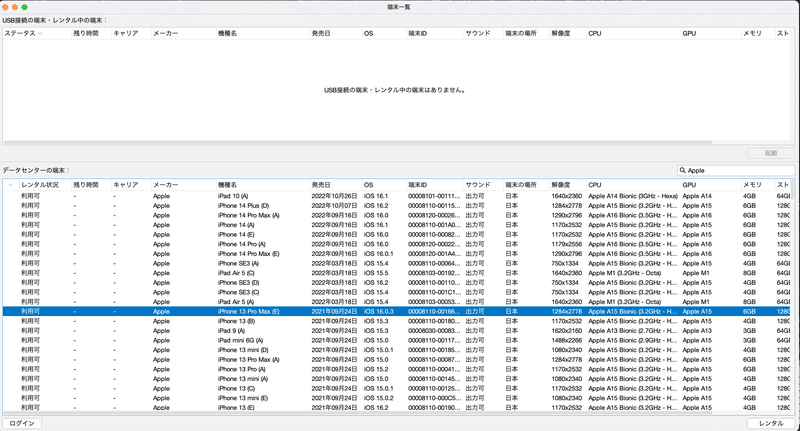Select the iPhone 14 Pro Max (E) row
The width and height of the screenshot is (800, 431).
point(396,253)
